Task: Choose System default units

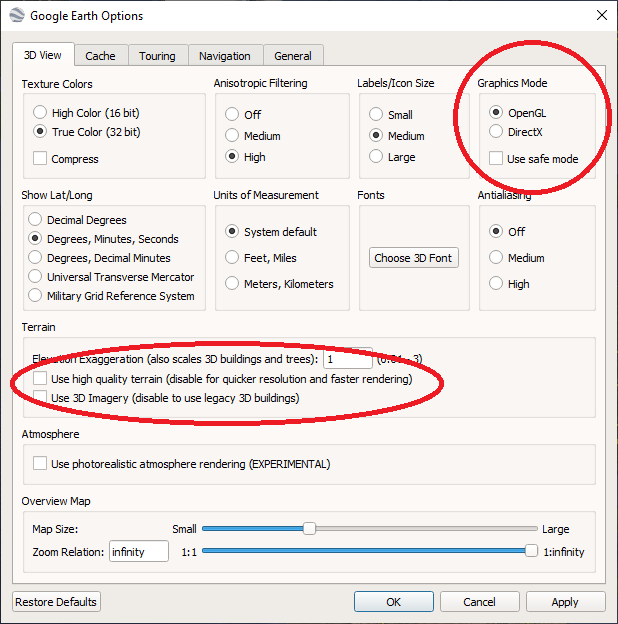Action: click(x=232, y=231)
